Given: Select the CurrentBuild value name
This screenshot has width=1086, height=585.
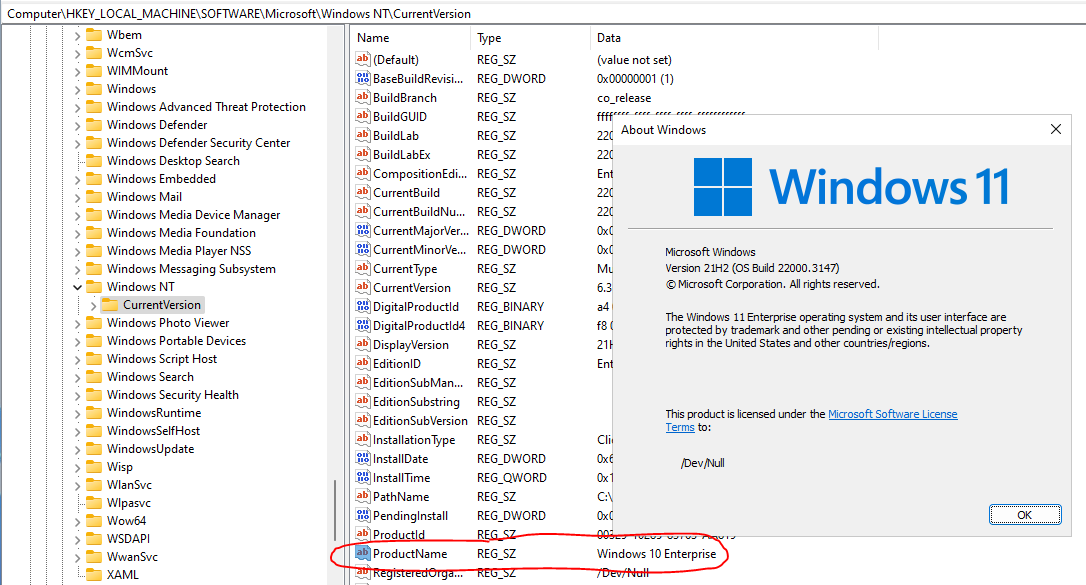Looking at the screenshot, I should 406,192.
